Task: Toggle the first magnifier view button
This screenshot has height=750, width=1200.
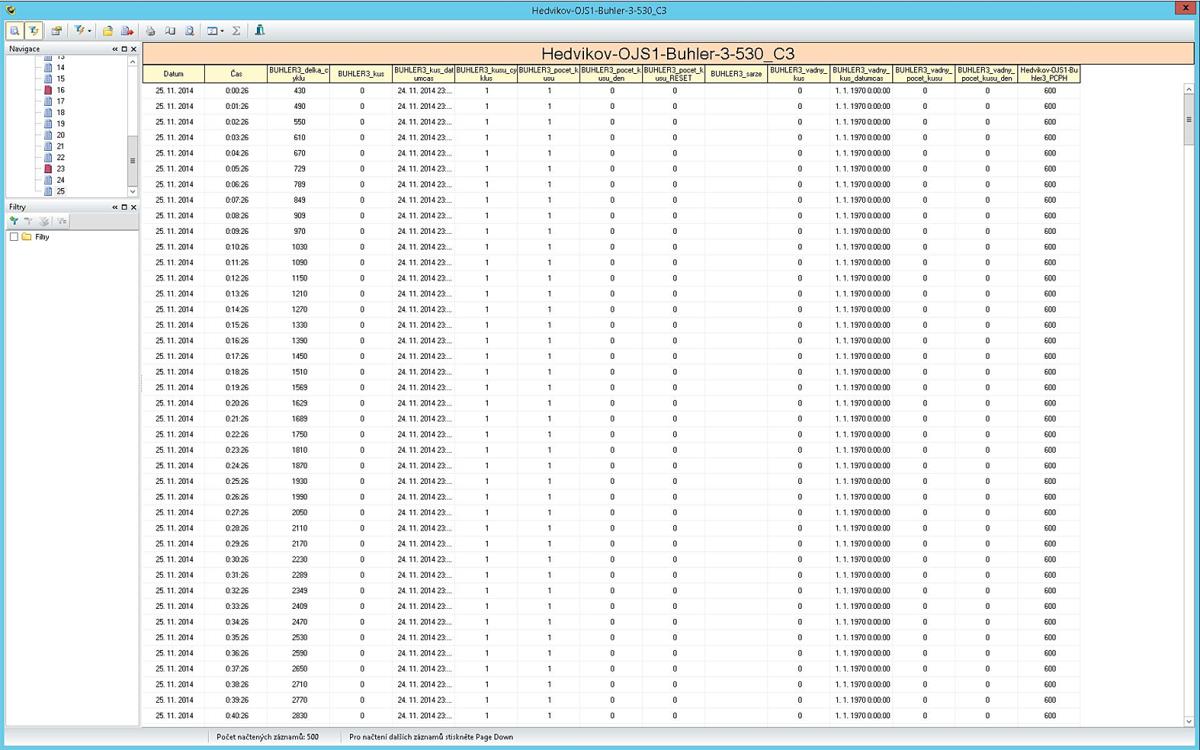Action: click(x=14, y=31)
